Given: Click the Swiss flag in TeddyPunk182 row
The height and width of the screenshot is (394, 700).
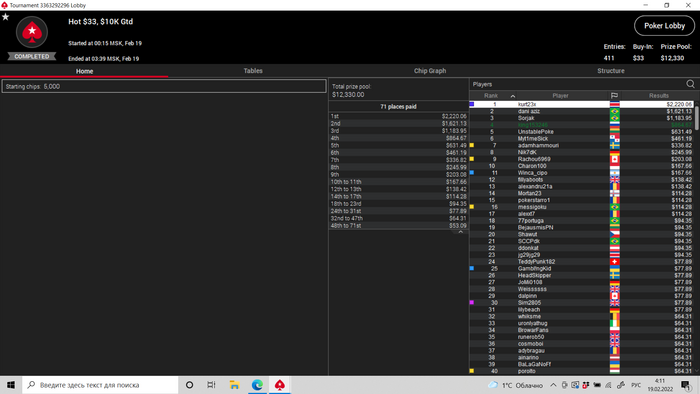Looking at the screenshot, I should pyautogui.click(x=615, y=261).
